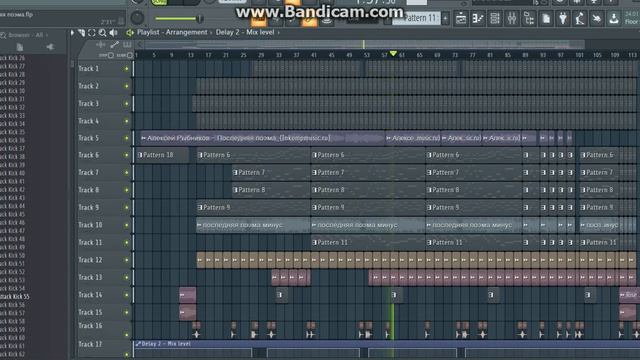This screenshot has width=640, height=360.
Task: Open the playlist options menu arrow
Action: click(72, 32)
